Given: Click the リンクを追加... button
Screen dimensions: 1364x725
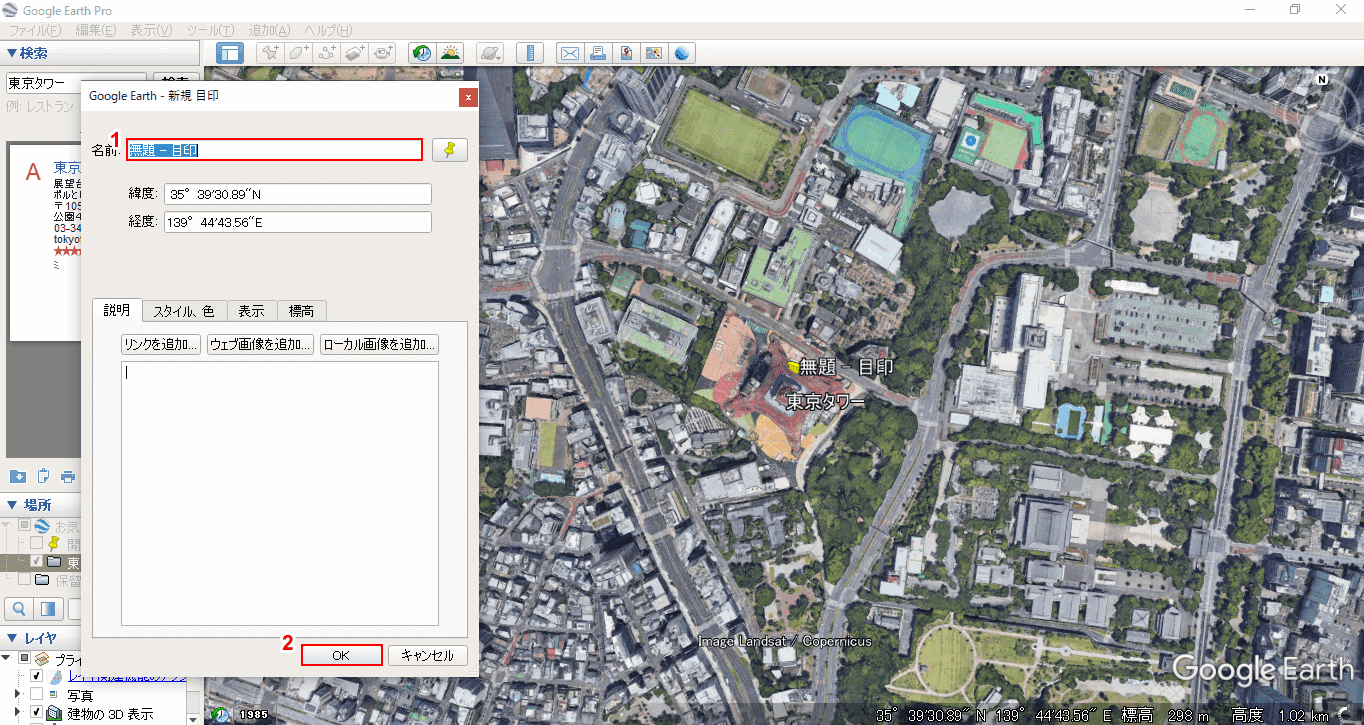Looking at the screenshot, I should pos(161,345).
